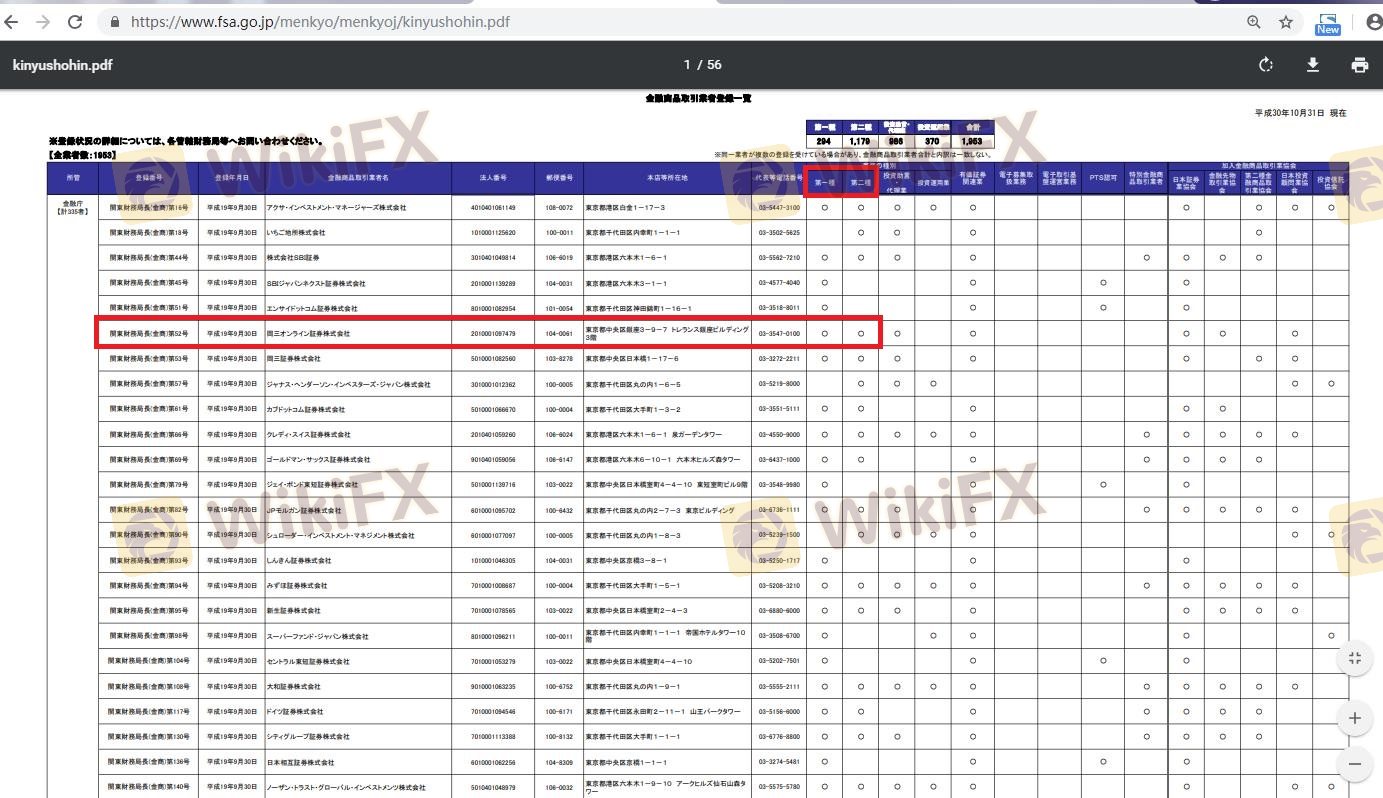Click the 金融商品取引業者名 column header

(358, 178)
